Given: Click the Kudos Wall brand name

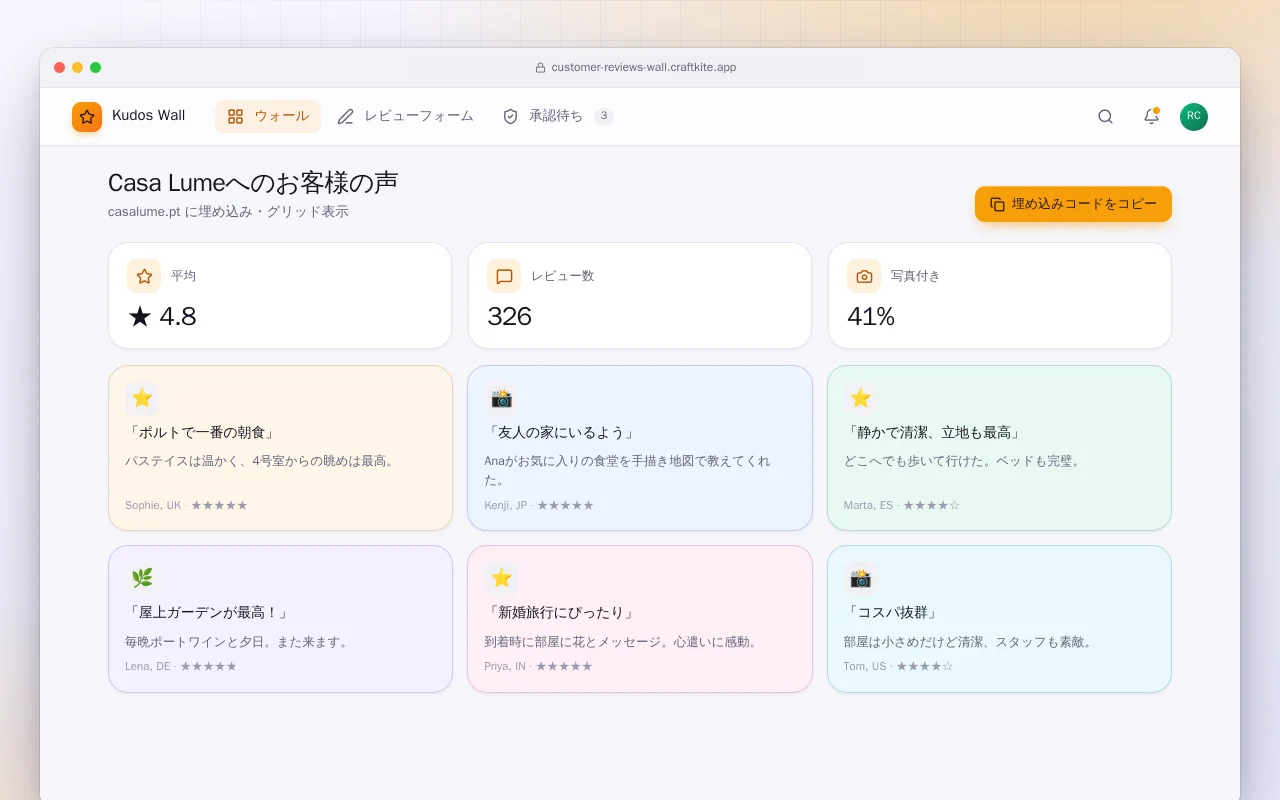Looking at the screenshot, I should [148, 116].
